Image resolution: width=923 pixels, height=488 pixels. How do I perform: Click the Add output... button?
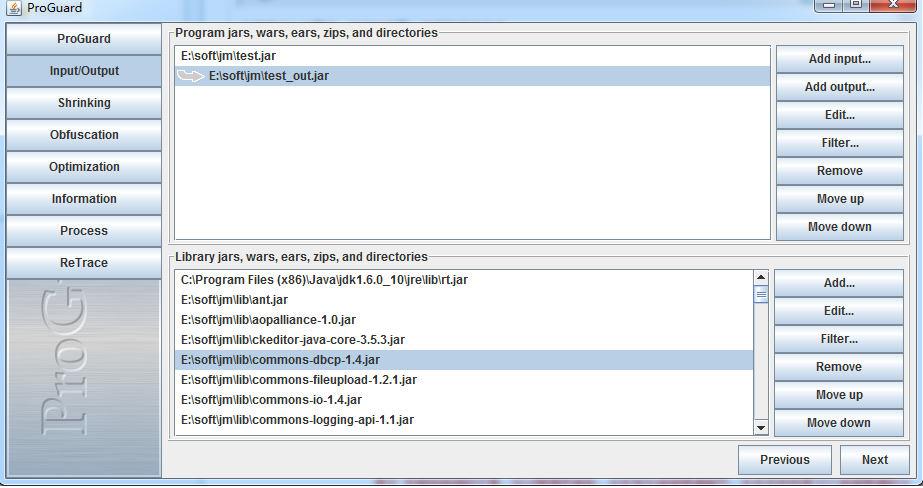pos(839,87)
